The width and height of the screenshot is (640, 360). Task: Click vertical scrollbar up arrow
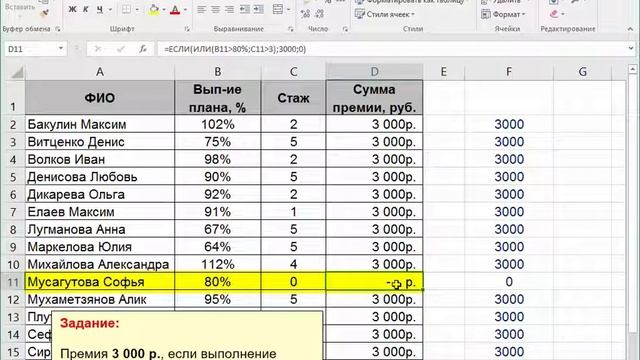click(x=632, y=69)
